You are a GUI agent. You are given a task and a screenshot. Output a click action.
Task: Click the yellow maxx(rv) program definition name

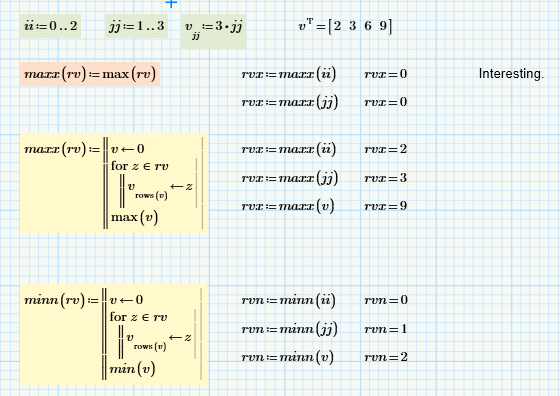tap(55, 149)
